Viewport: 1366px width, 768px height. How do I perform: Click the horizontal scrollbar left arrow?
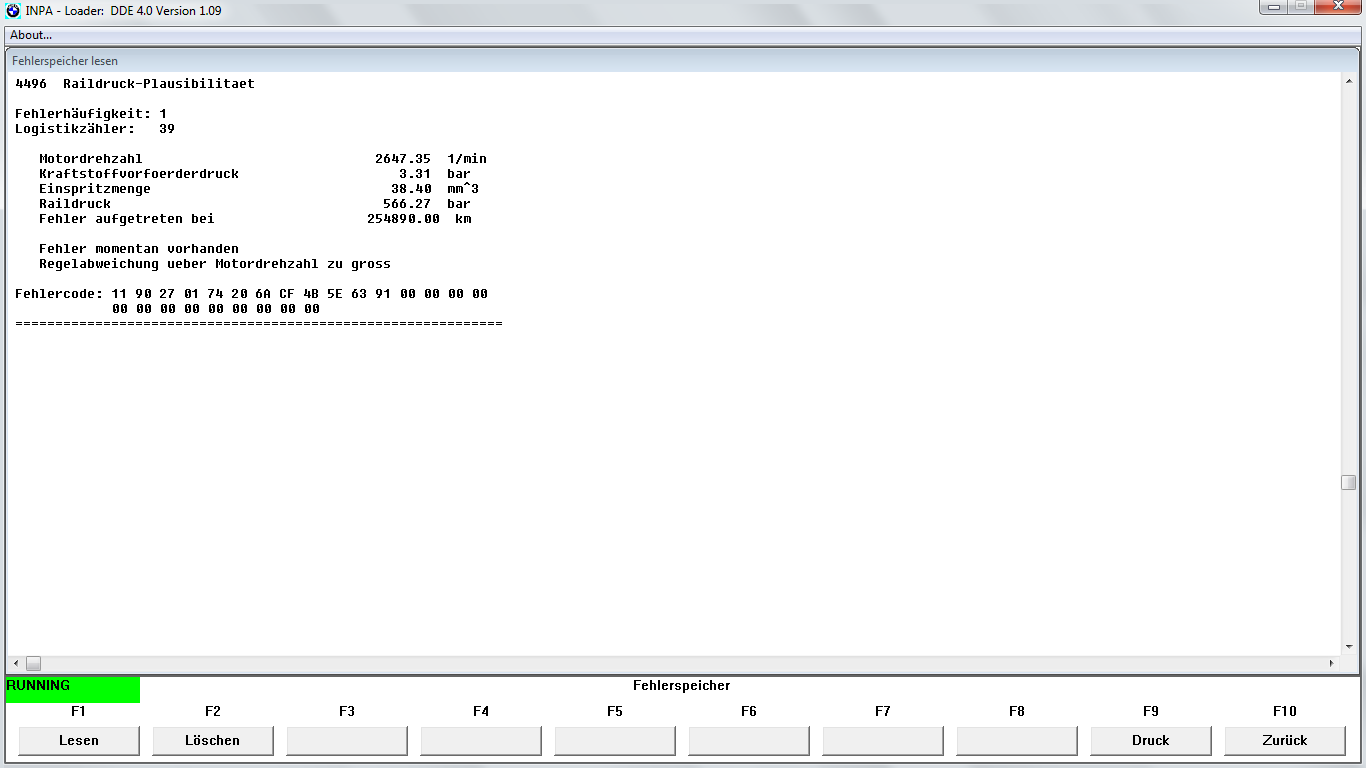click(x=15, y=663)
